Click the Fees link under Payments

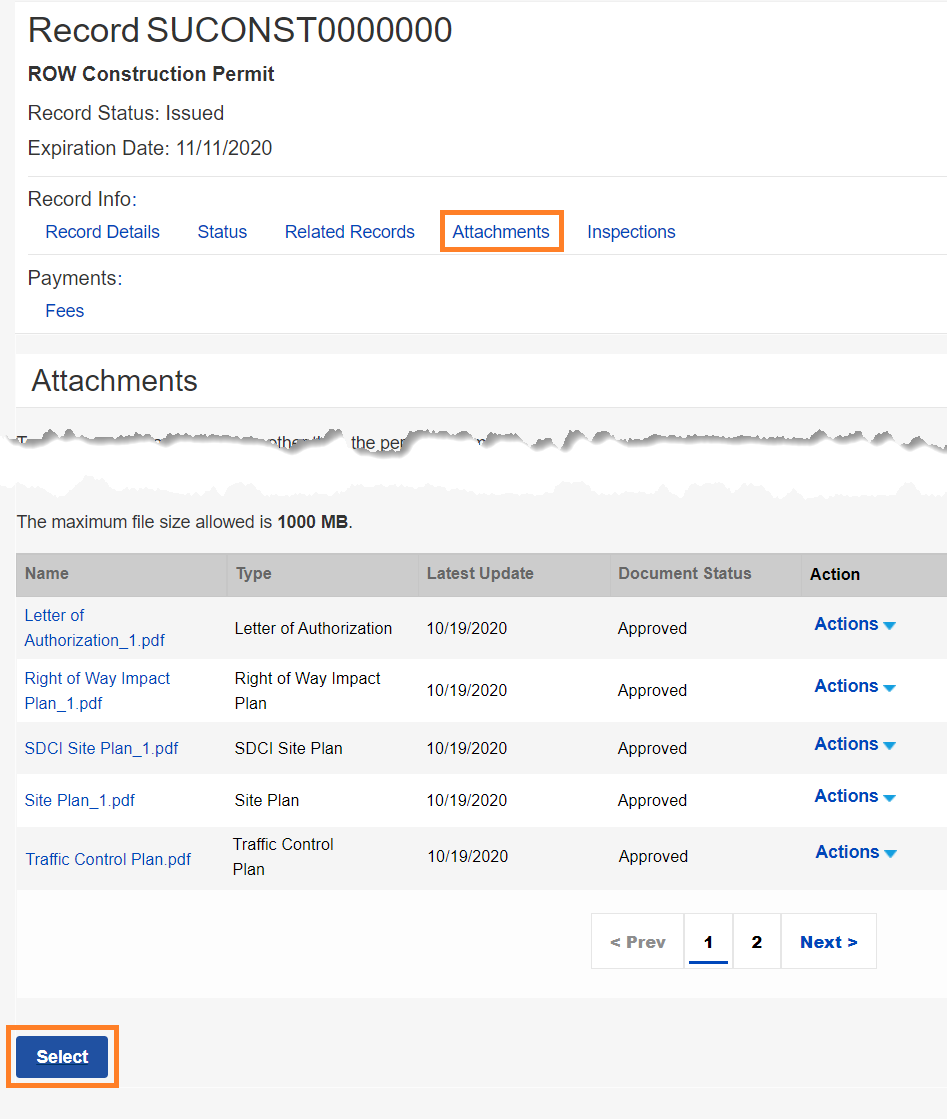point(65,311)
